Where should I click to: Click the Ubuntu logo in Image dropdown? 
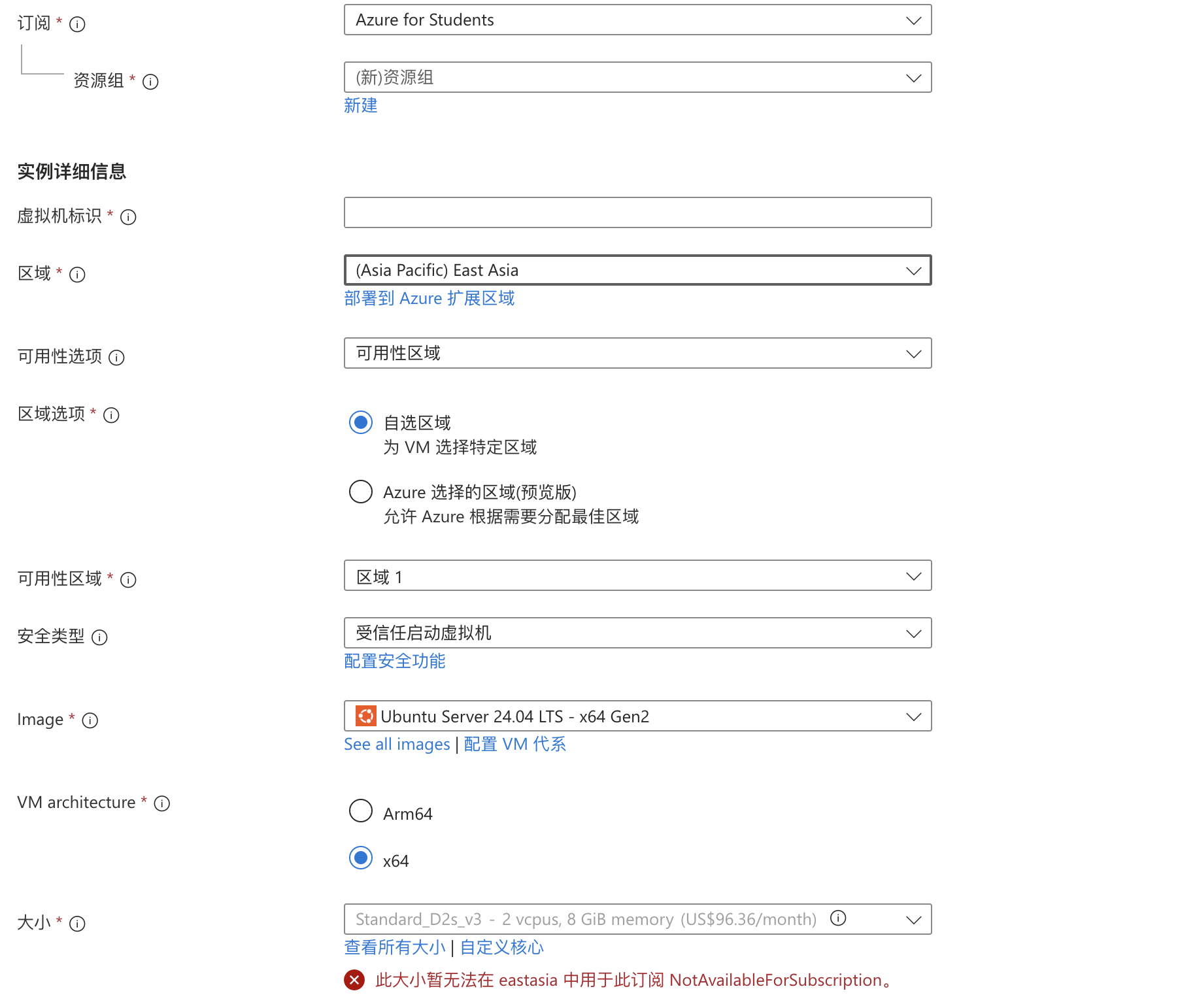(x=365, y=716)
